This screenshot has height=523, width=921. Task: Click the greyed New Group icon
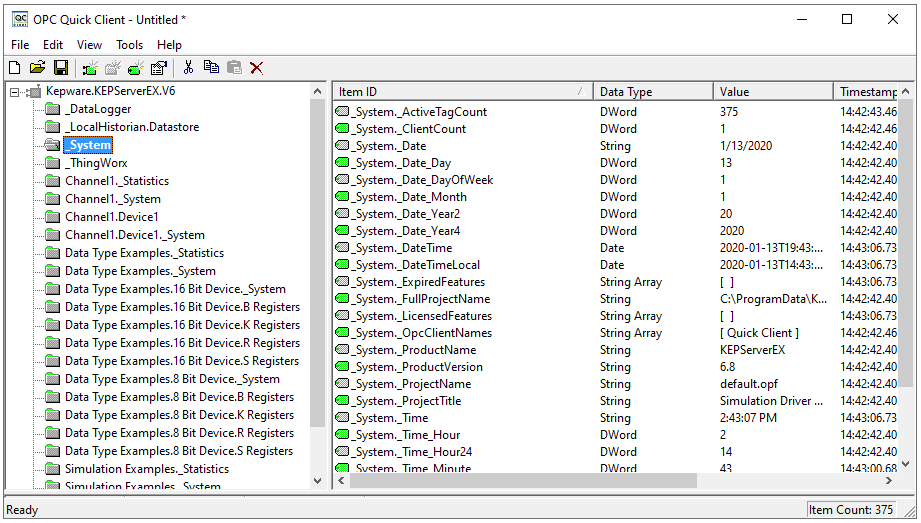point(113,68)
